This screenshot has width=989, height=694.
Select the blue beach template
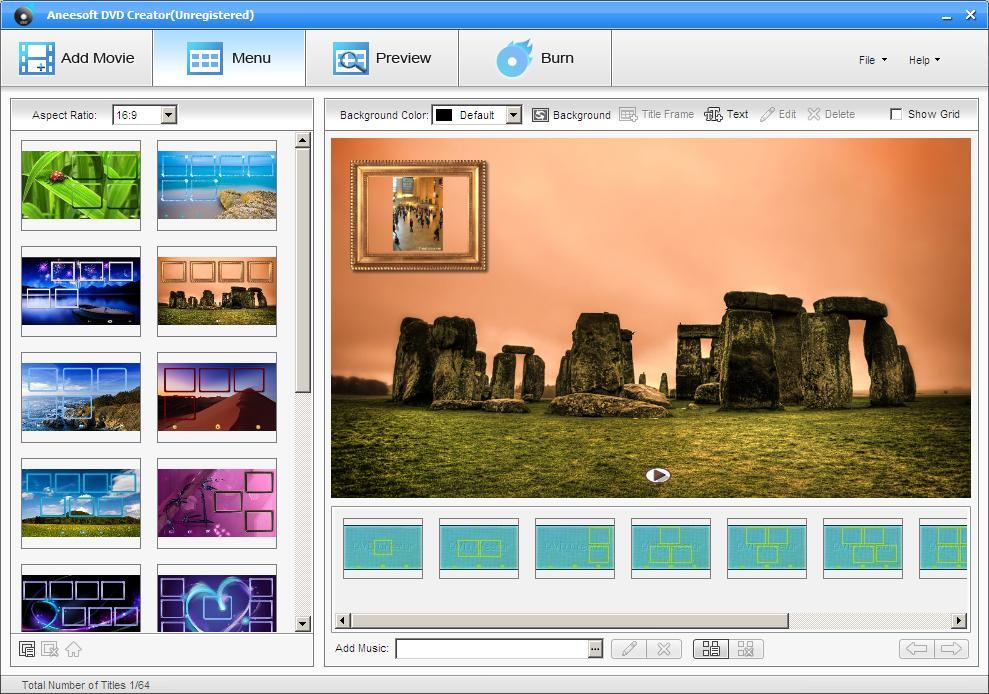(217, 185)
